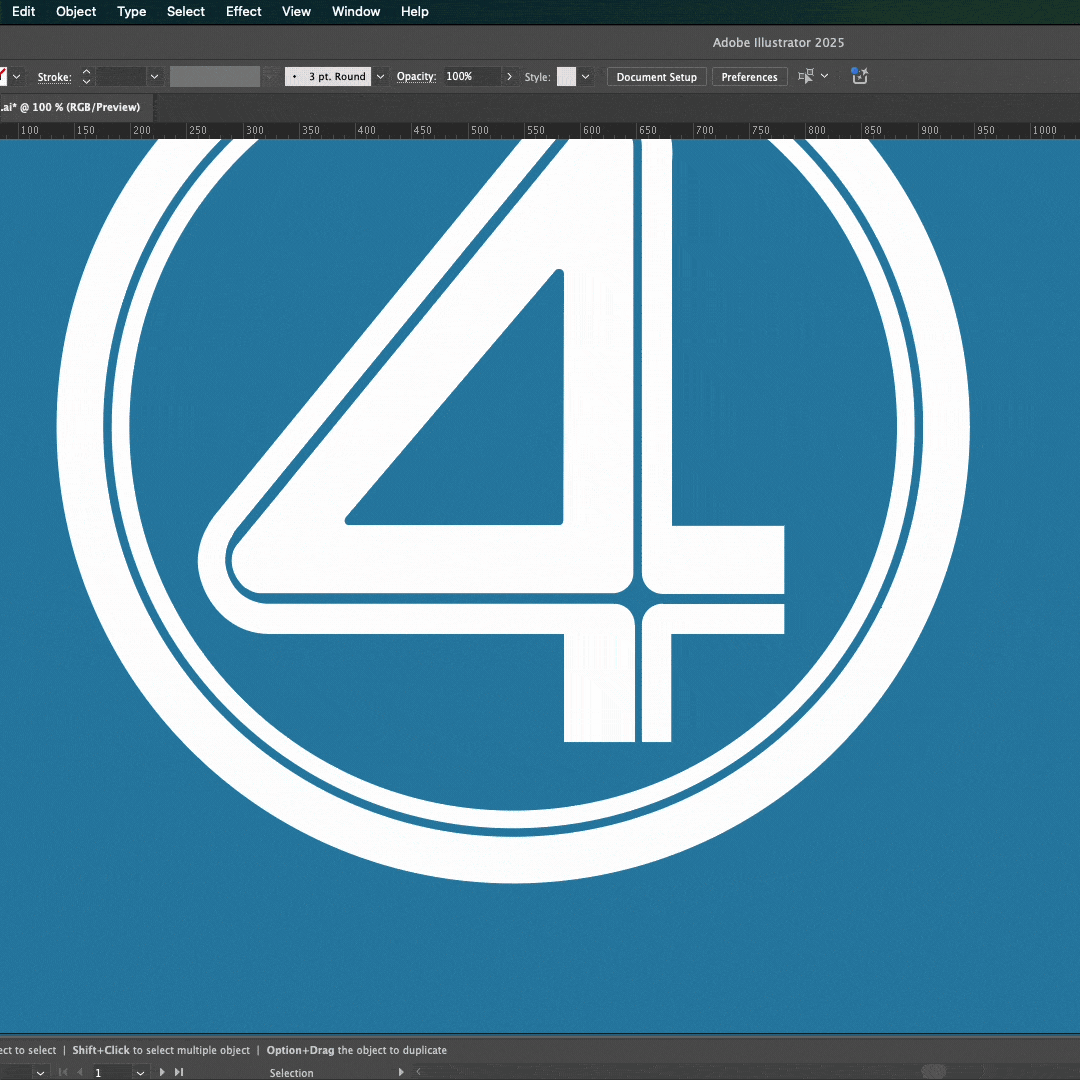
Task: Click the horizontal scrollbar thumb
Action: 934,1071
